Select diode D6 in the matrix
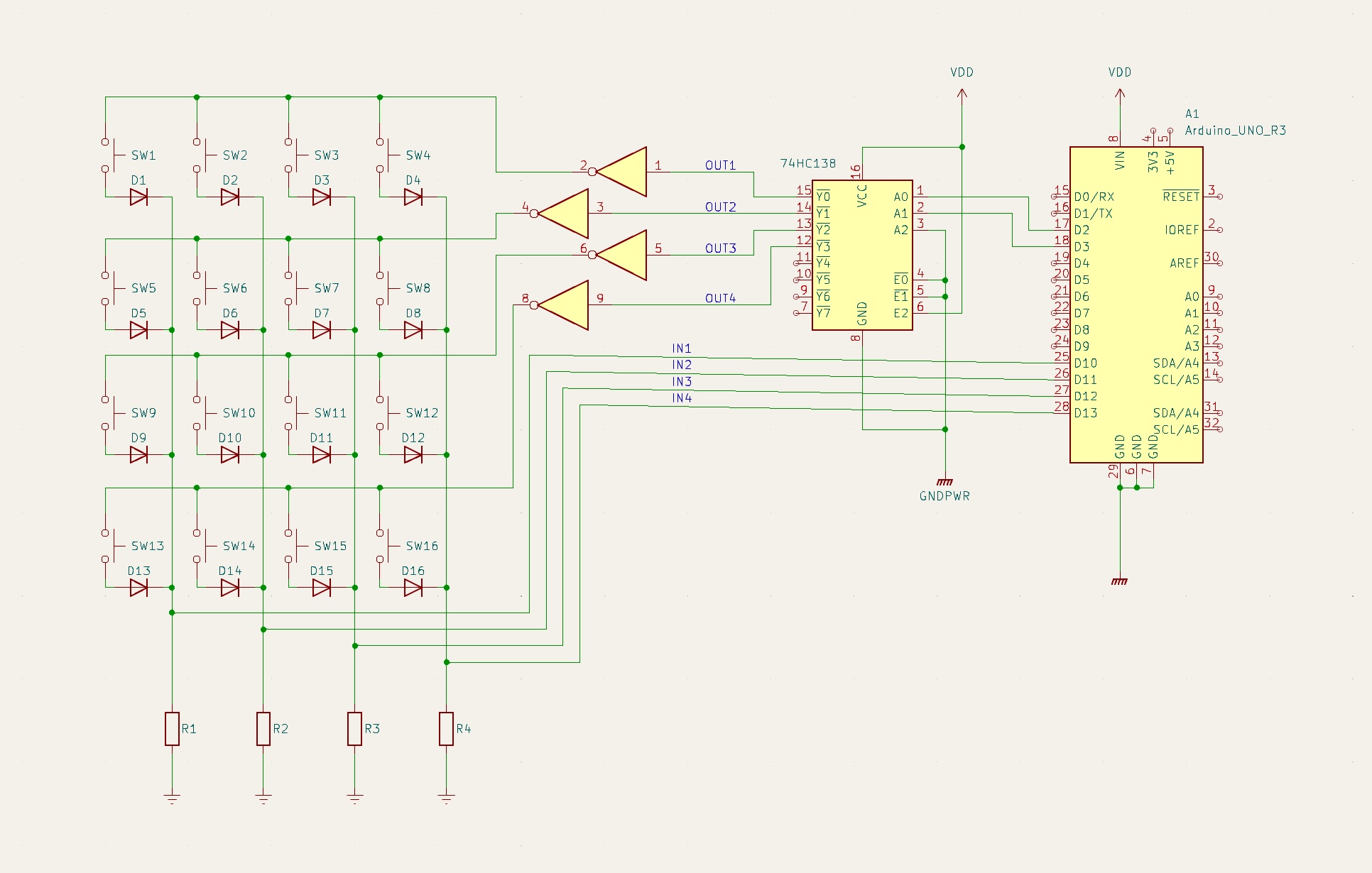The width and height of the screenshot is (1372, 873). pos(229,330)
